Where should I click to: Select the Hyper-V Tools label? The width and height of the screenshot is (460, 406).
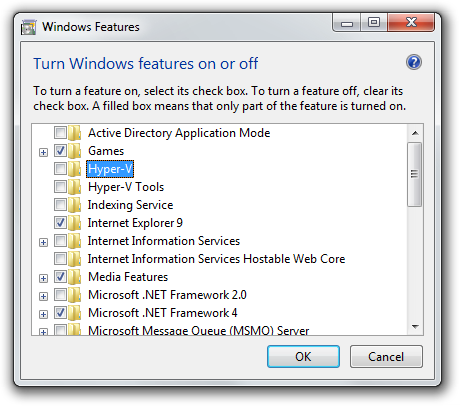pos(126,187)
